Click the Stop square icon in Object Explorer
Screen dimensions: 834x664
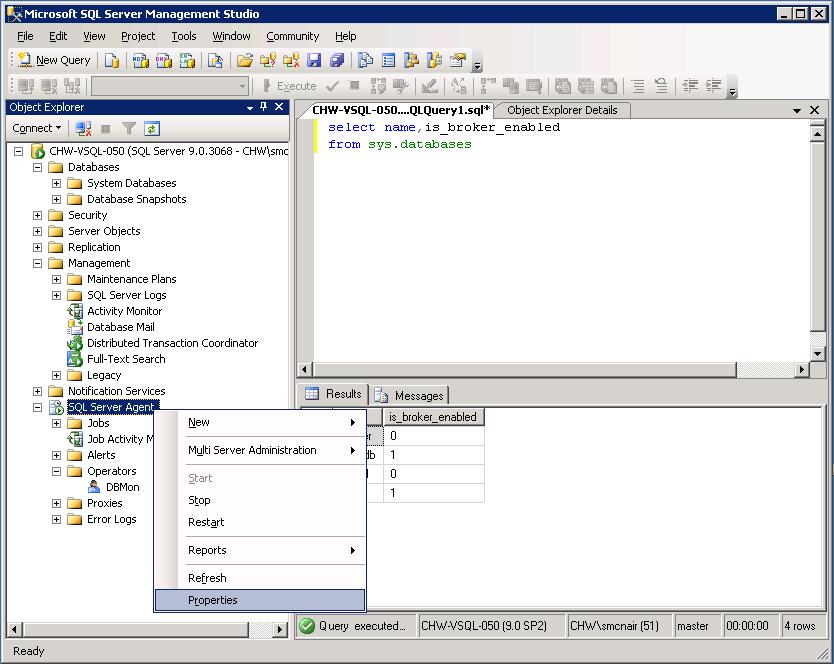pyautogui.click(x=106, y=128)
